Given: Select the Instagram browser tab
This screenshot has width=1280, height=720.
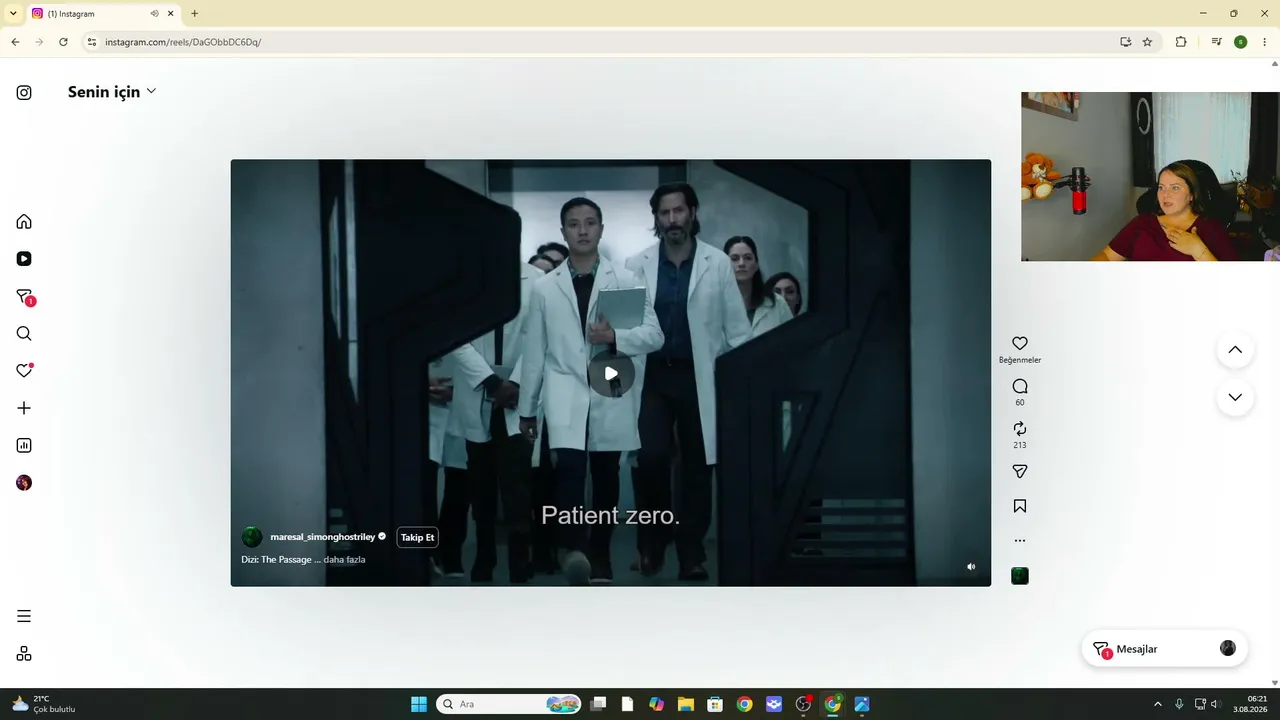Looking at the screenshot, I should [103, 14].
